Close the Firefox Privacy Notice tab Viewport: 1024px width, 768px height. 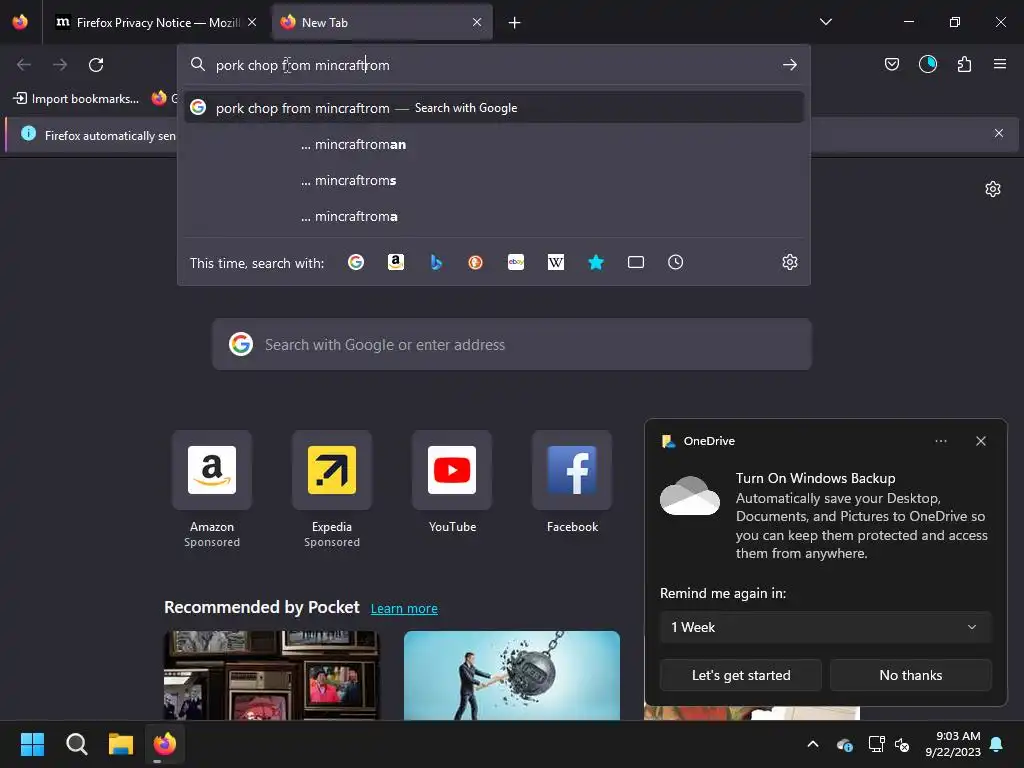click(252, 22)
